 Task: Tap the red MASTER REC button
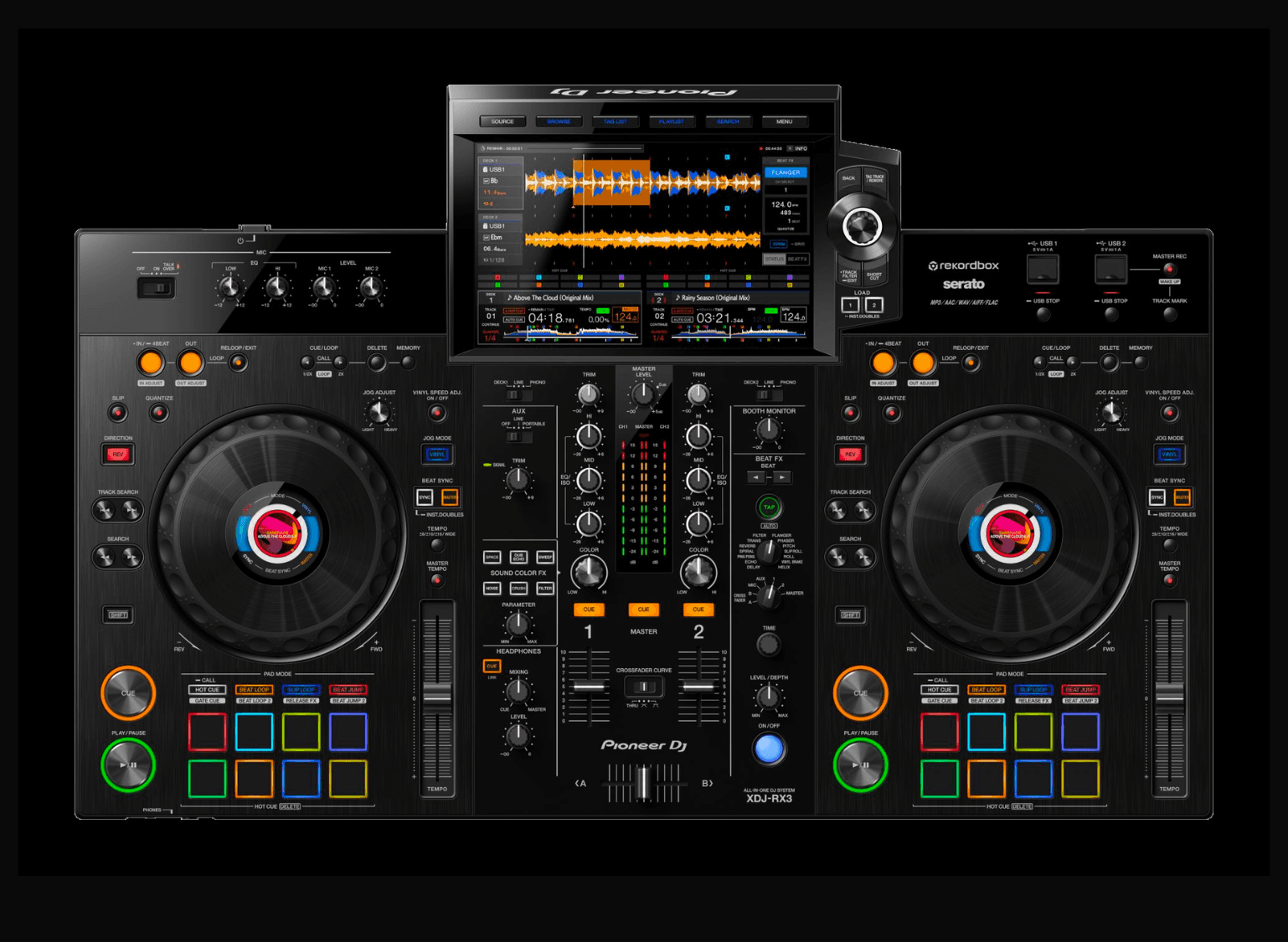point(1169,269)
